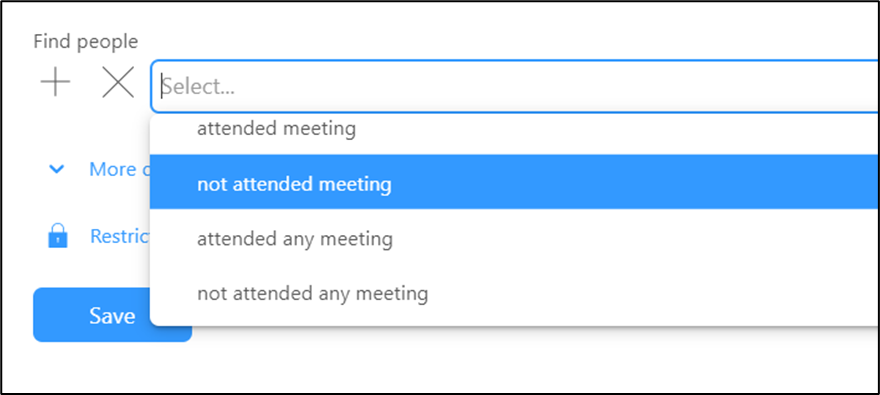This screenshot has height=395, width=880.
Task: Click the blue padlock icon
Action: [x=58, y=236]
